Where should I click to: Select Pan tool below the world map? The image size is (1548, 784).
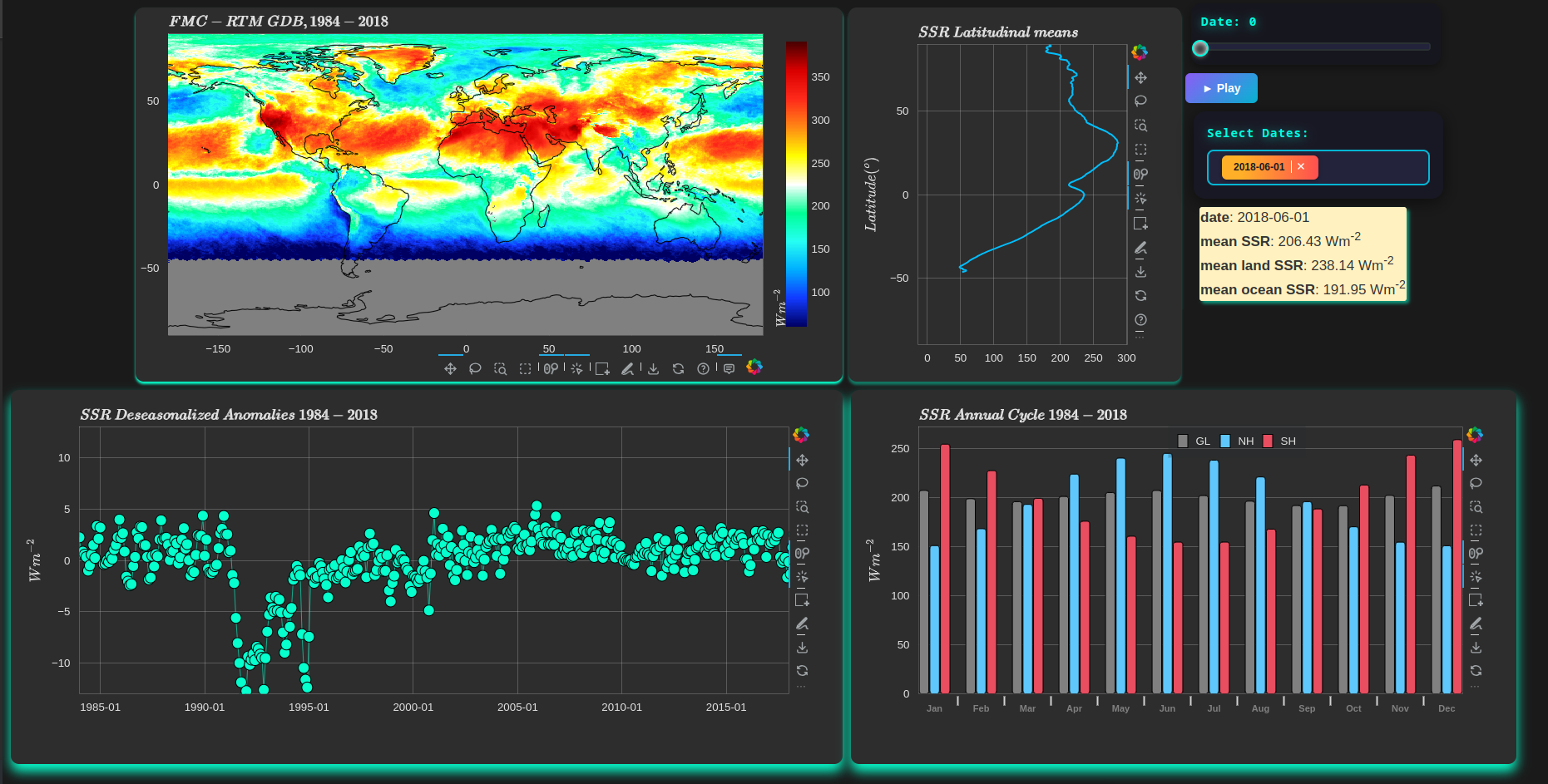click(x=450, y=368)
